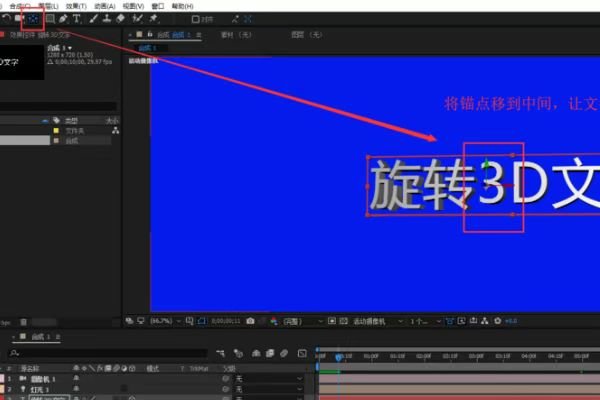The height and width of the screenshot is (400, 600).
Task: Click the project flowchart icon
Action: point(115,131)
